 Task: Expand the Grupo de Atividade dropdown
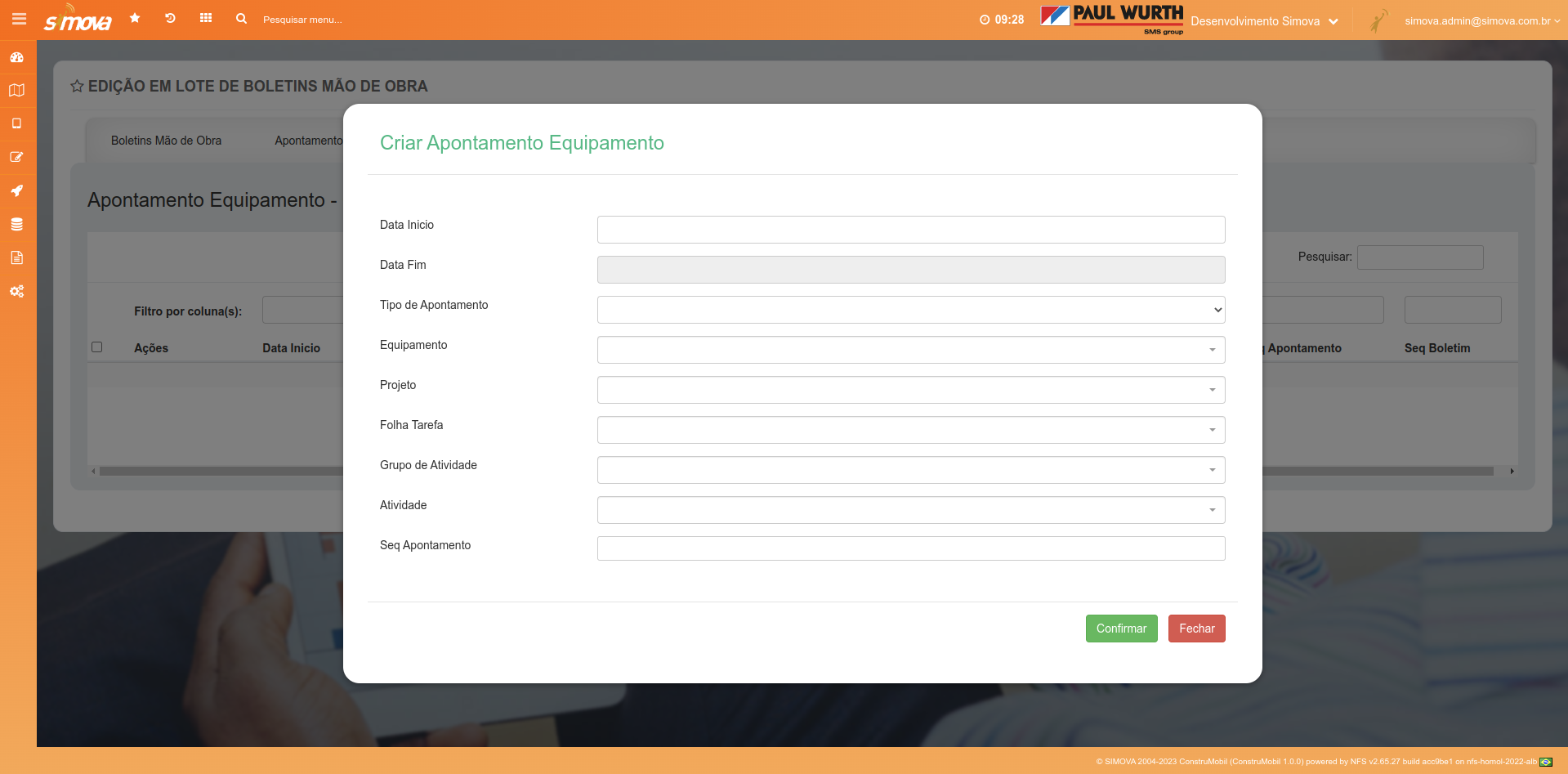pos(910,470)
